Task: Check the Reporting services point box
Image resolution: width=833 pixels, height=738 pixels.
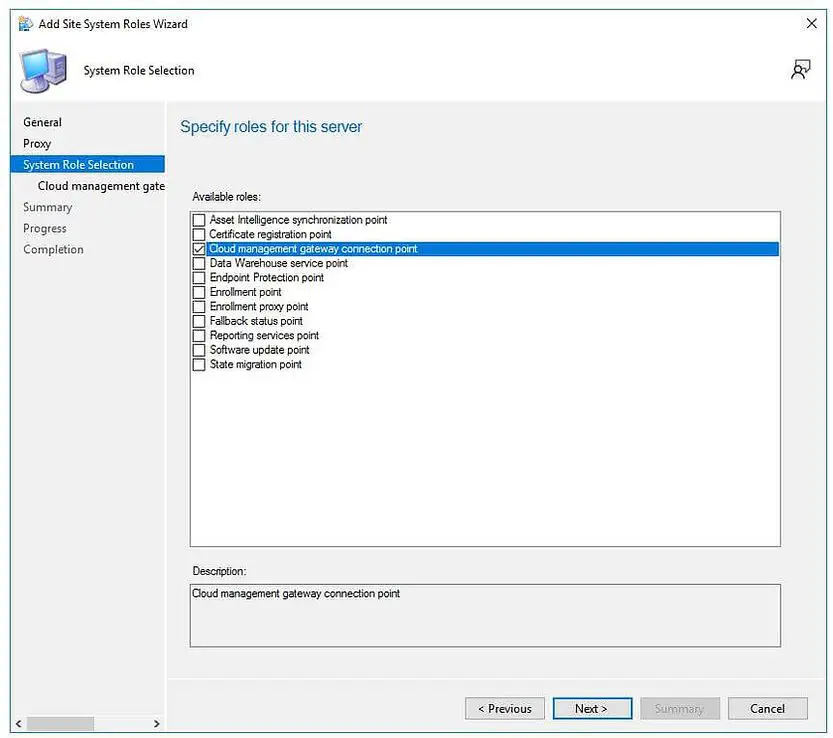Action: [198, 335]
